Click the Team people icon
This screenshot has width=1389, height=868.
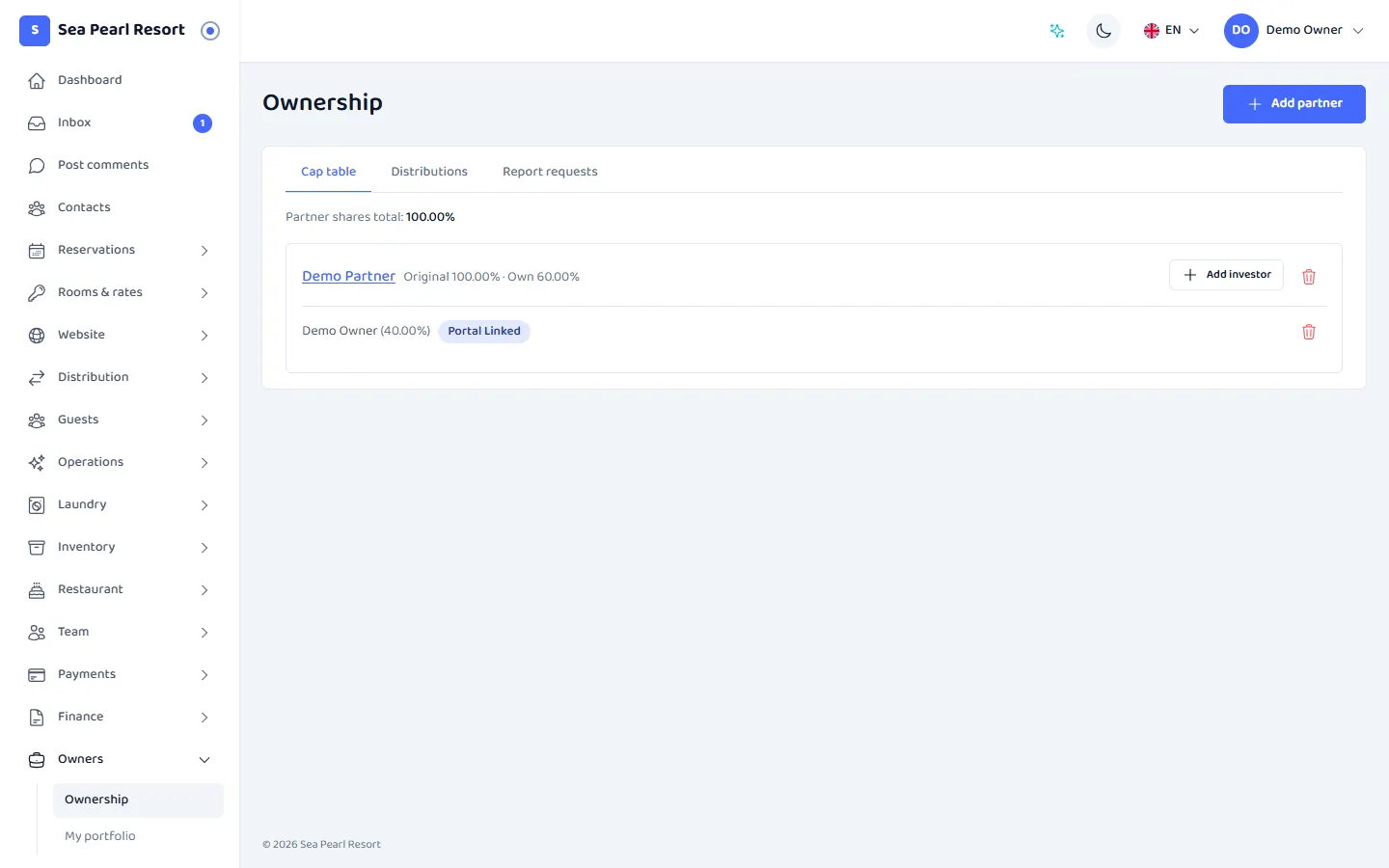(x=37, y=633)
